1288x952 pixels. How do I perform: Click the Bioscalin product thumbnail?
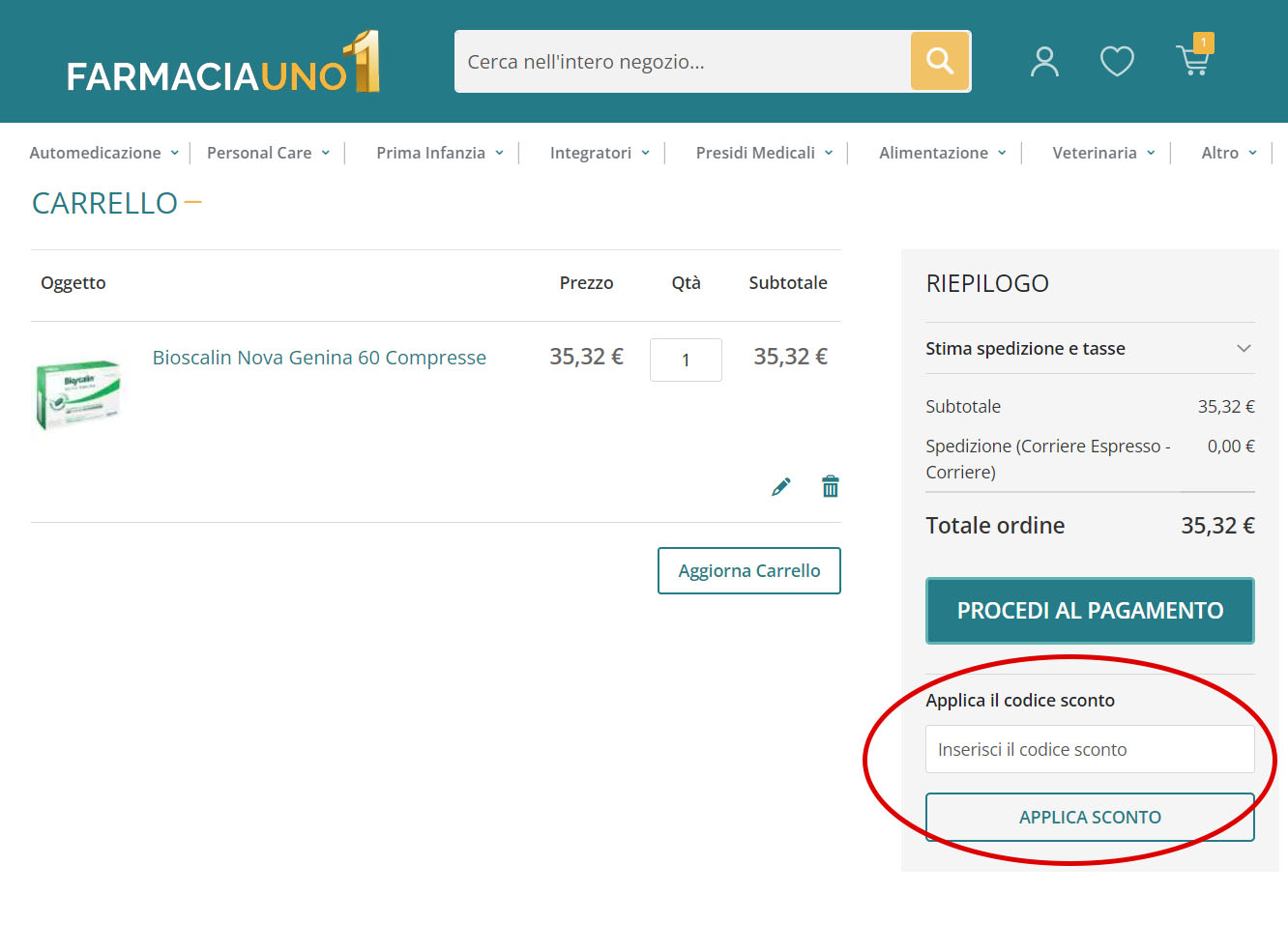pos(77,393)
